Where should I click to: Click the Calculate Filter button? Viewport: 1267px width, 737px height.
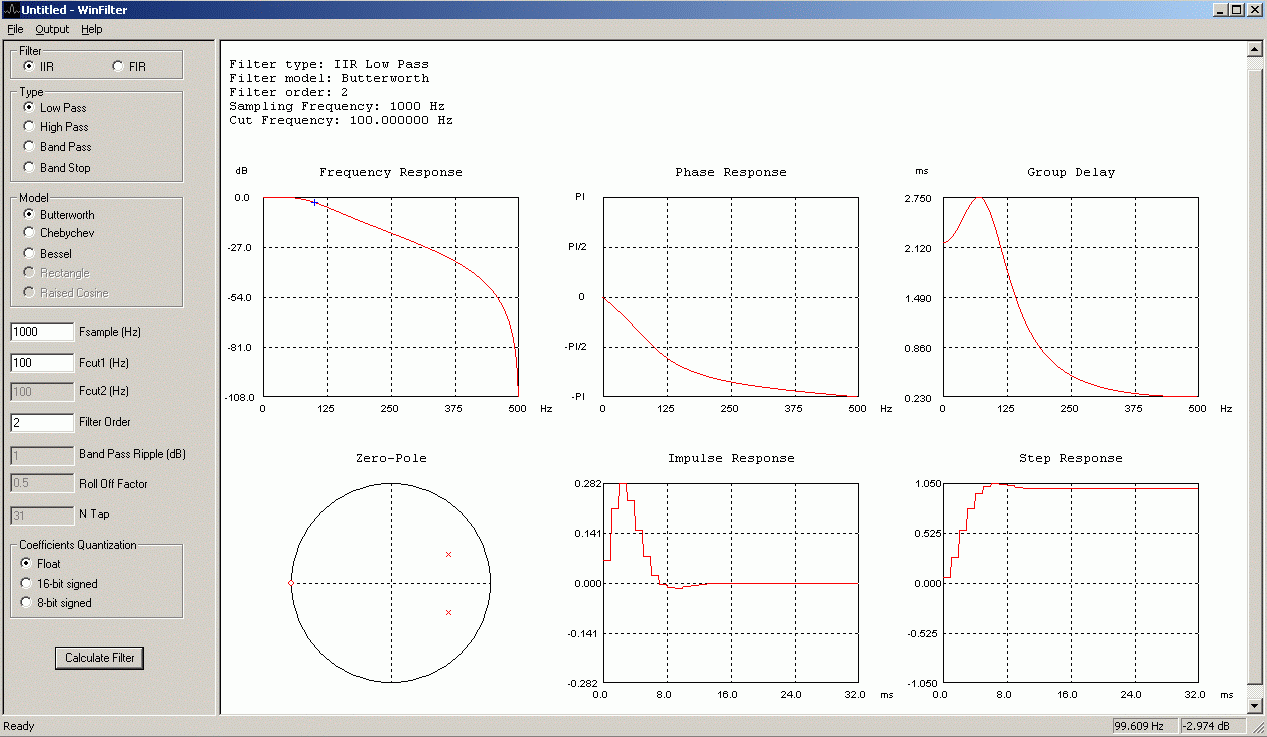tap(100, 658)
